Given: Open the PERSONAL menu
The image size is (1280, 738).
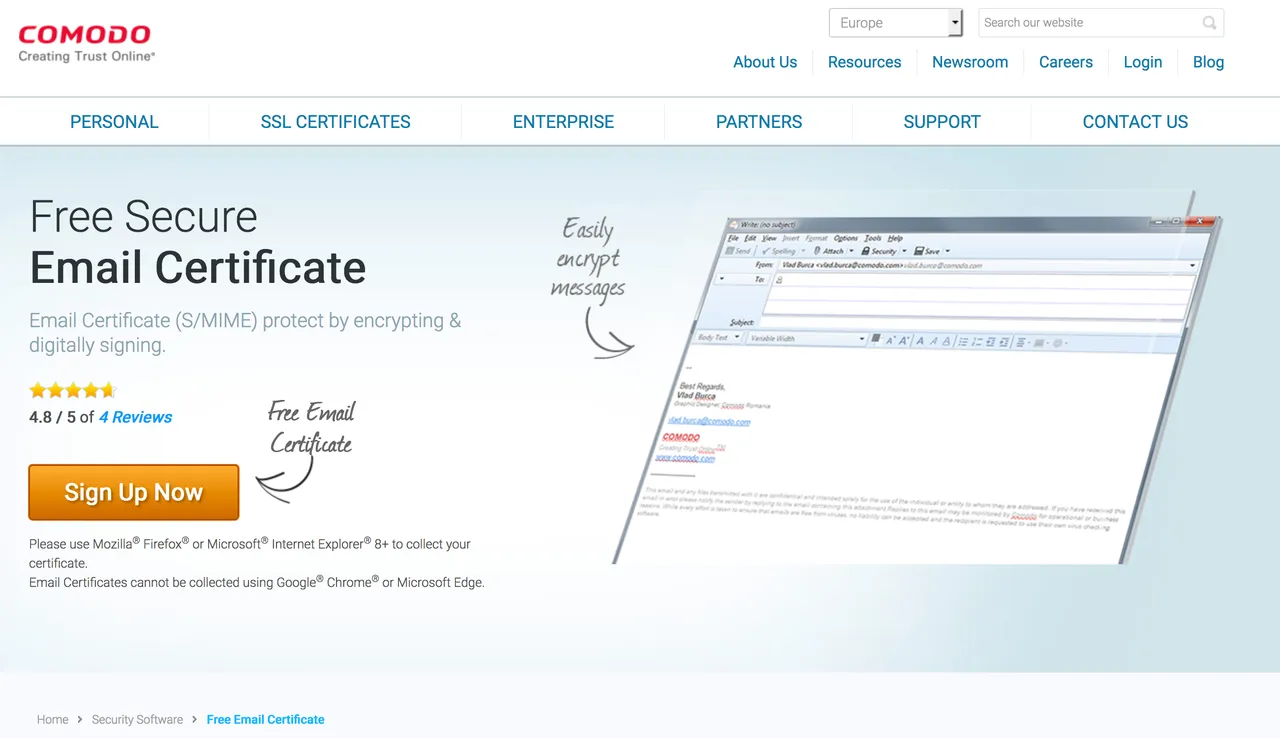Looking at the screenshot, I should pyautogui.click(x=114, y=122).
